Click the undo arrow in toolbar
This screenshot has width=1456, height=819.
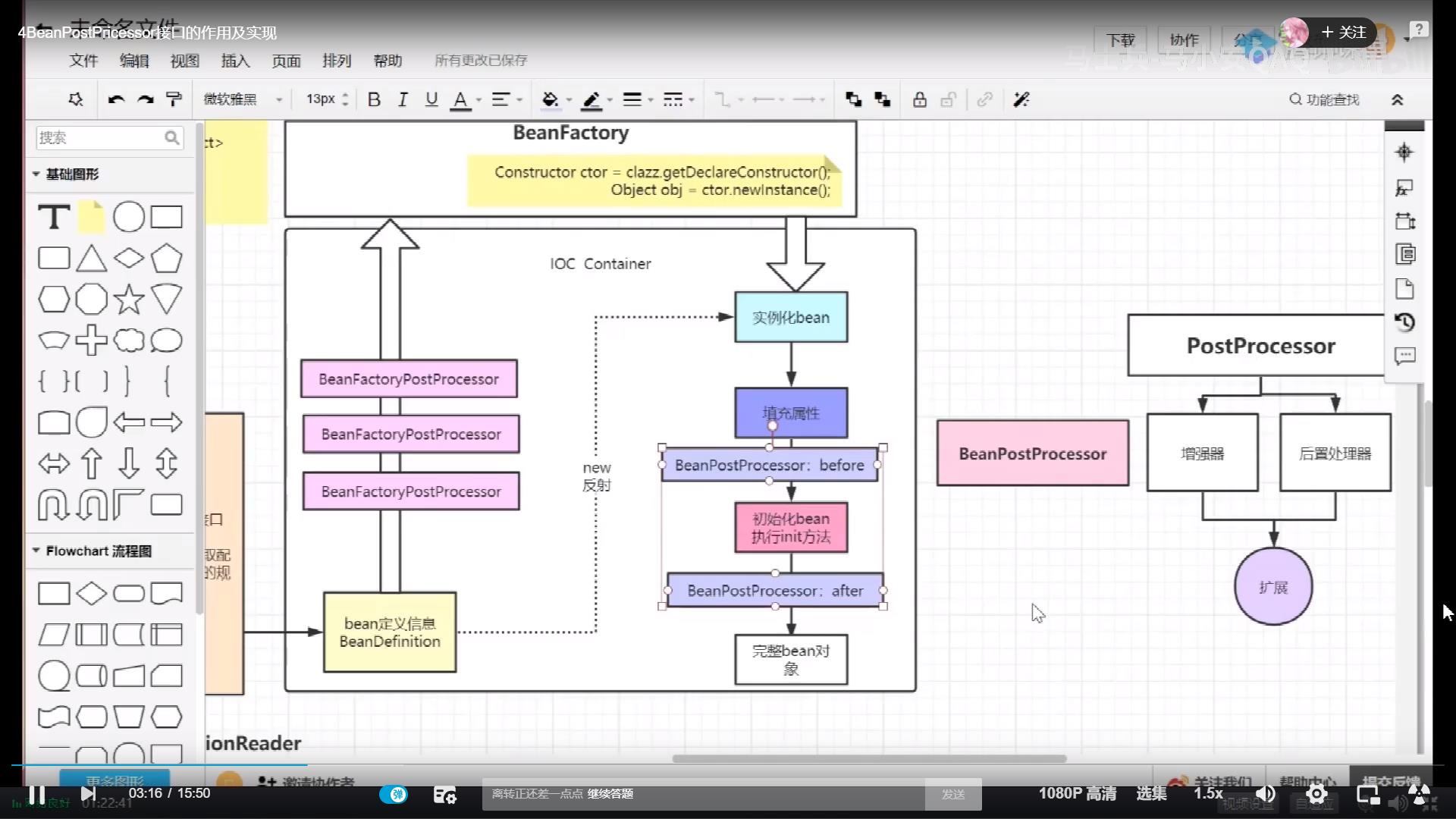[116, 99]
